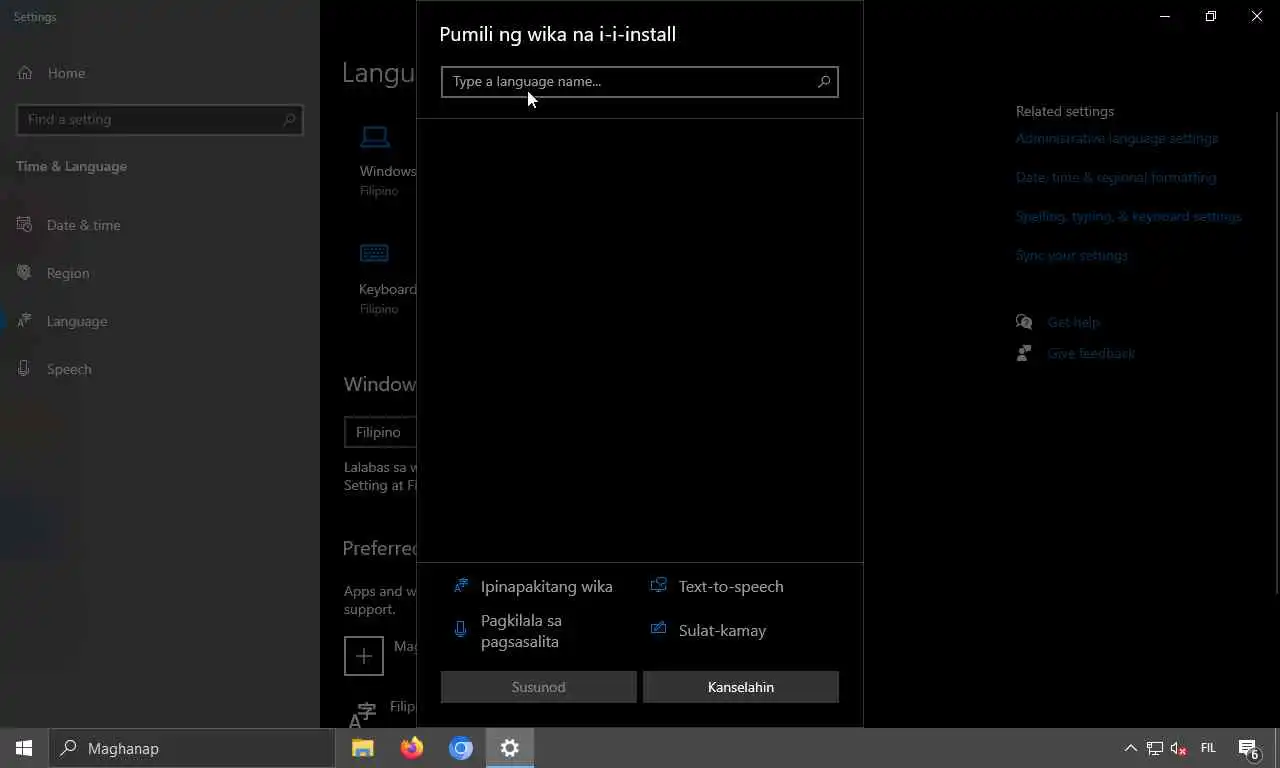The width and height of the screenshot is (1280, 768).
Task: Click the language name search field
Action: click(x=639, y=82)
